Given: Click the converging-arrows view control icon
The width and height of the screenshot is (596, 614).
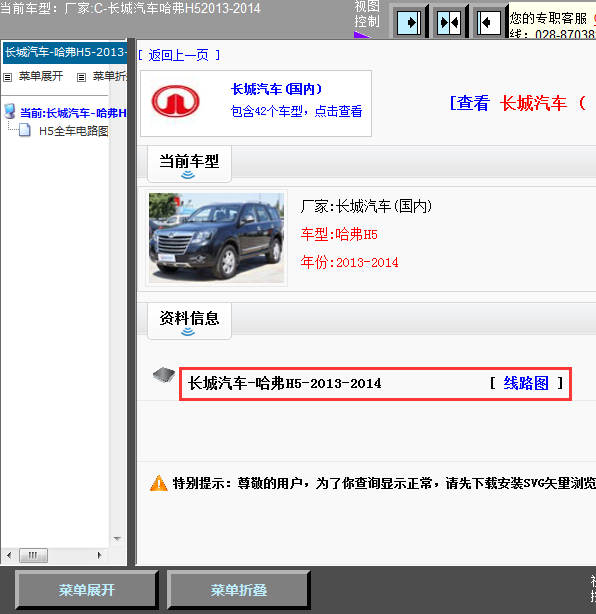Looking at the screenshot, I should pyautogui.click(x=449, y=22).
